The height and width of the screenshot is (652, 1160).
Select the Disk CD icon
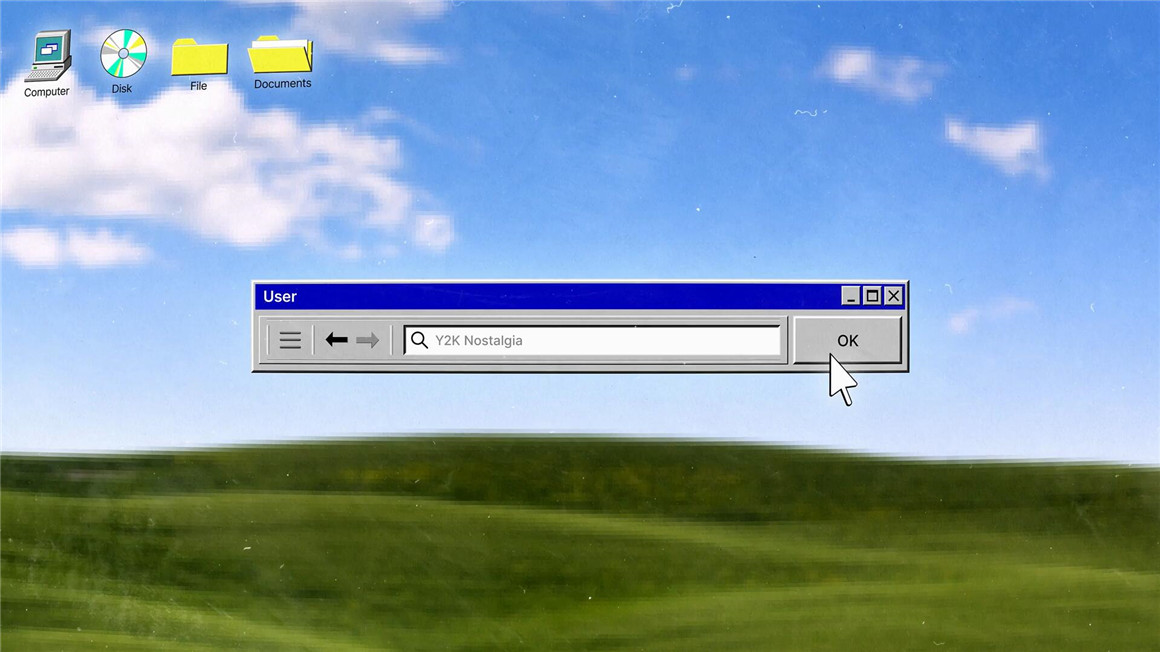click(123, 53)
